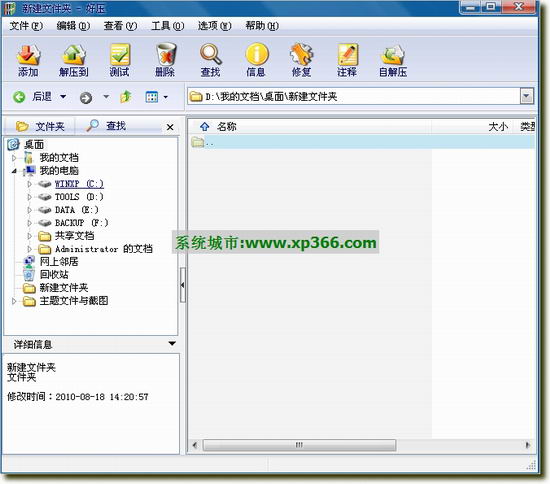Open the view mode dropdown arrow
Viewport: 550px width, 484px height.
click(x=166, y=97)
